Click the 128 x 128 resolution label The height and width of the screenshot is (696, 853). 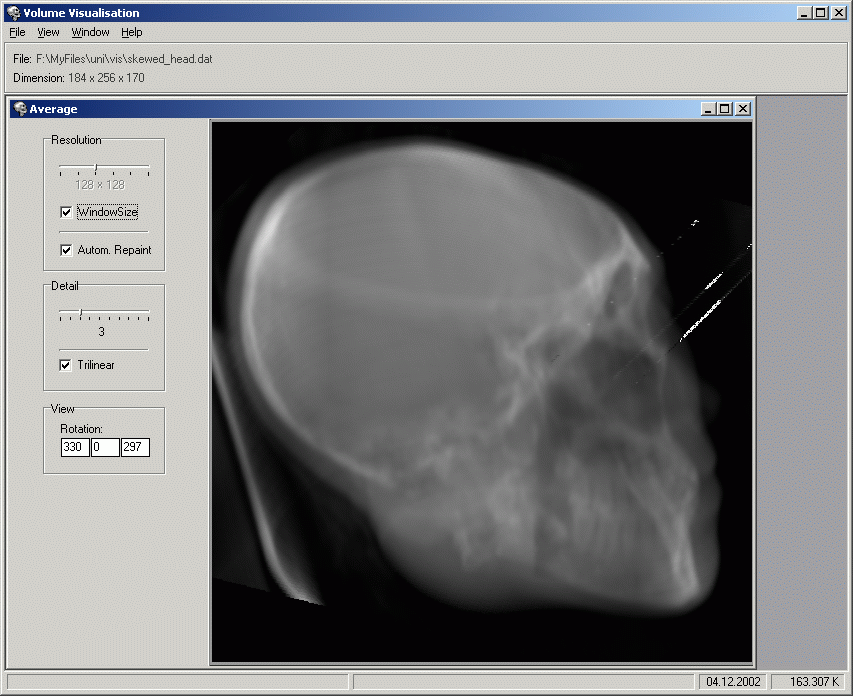pos(100,185)
